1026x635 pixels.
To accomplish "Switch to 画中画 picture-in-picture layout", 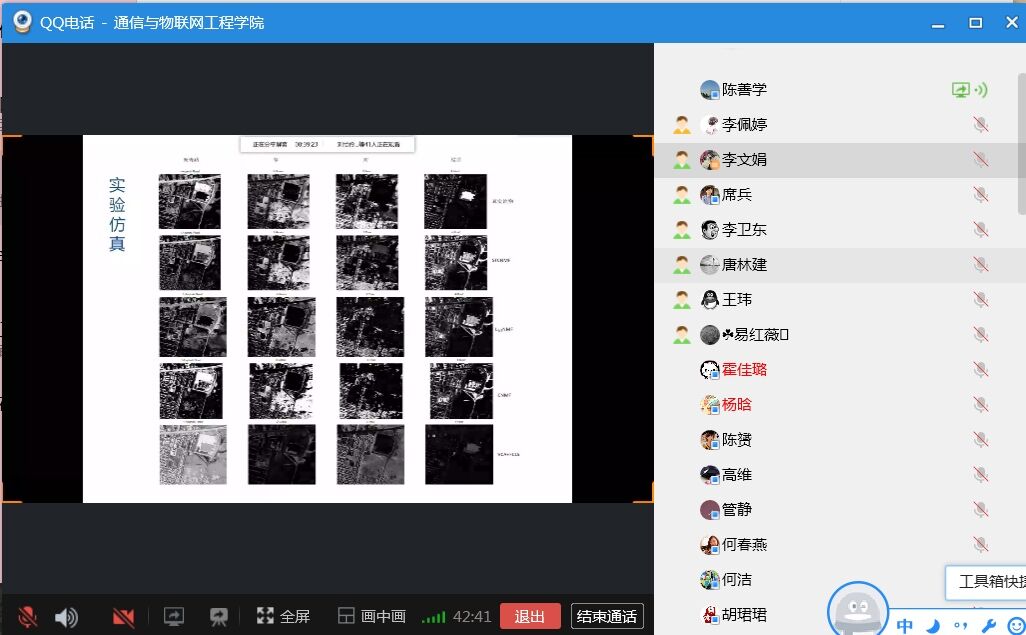I will coord(371,617).
